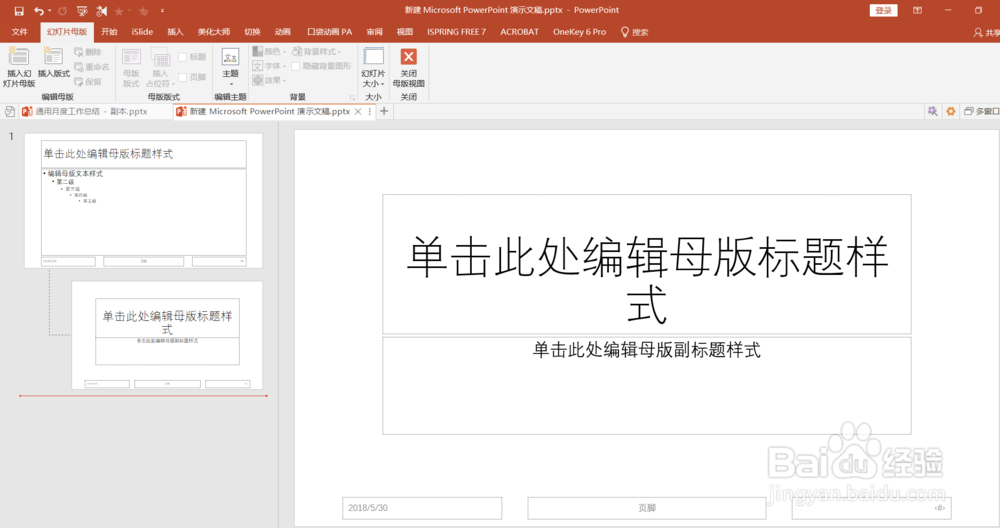
Task: Switch to the 审阅 tab
Action: (374, 32)
